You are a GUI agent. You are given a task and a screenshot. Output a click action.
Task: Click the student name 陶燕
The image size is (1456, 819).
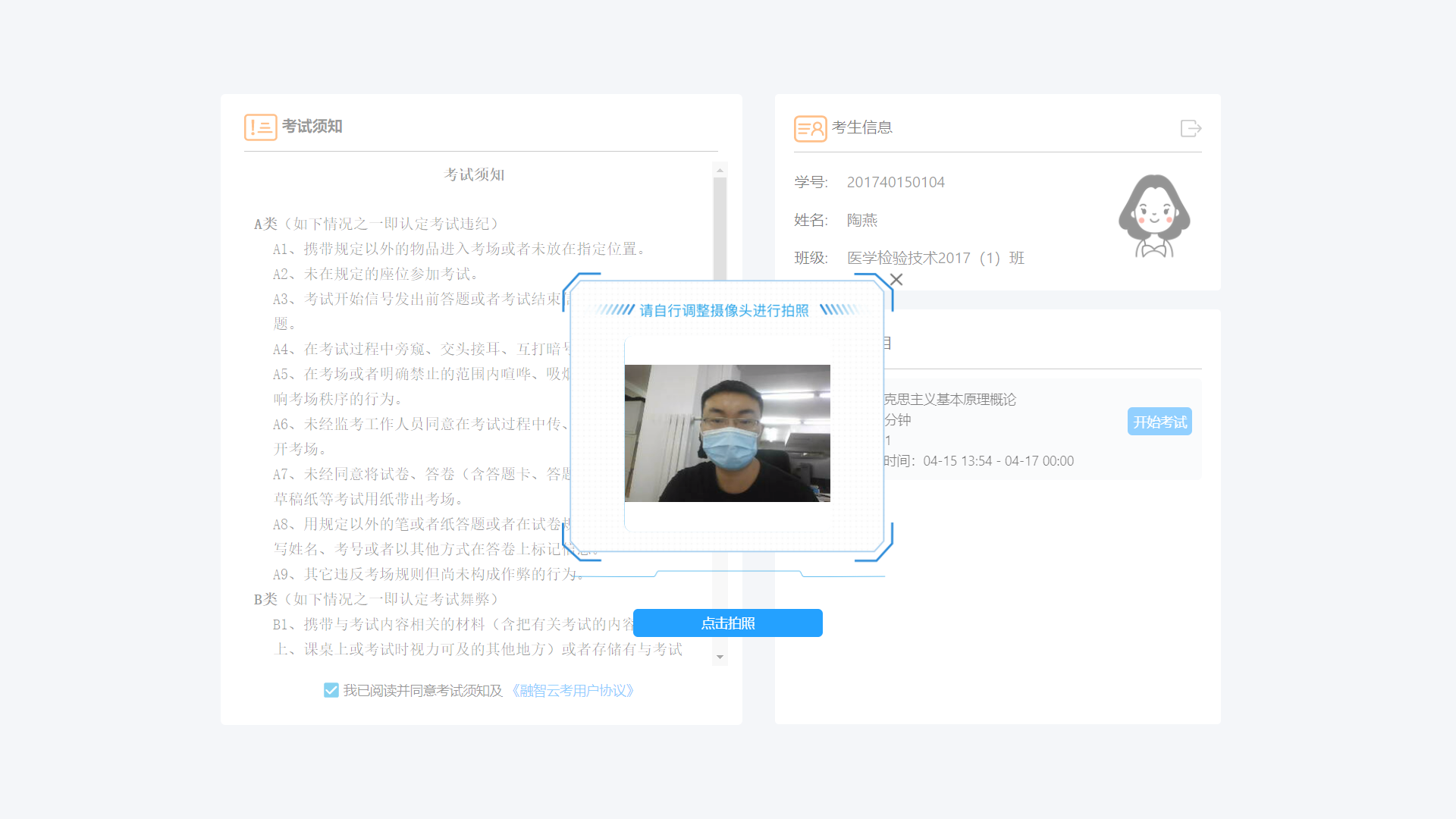[x=862, y=220]
